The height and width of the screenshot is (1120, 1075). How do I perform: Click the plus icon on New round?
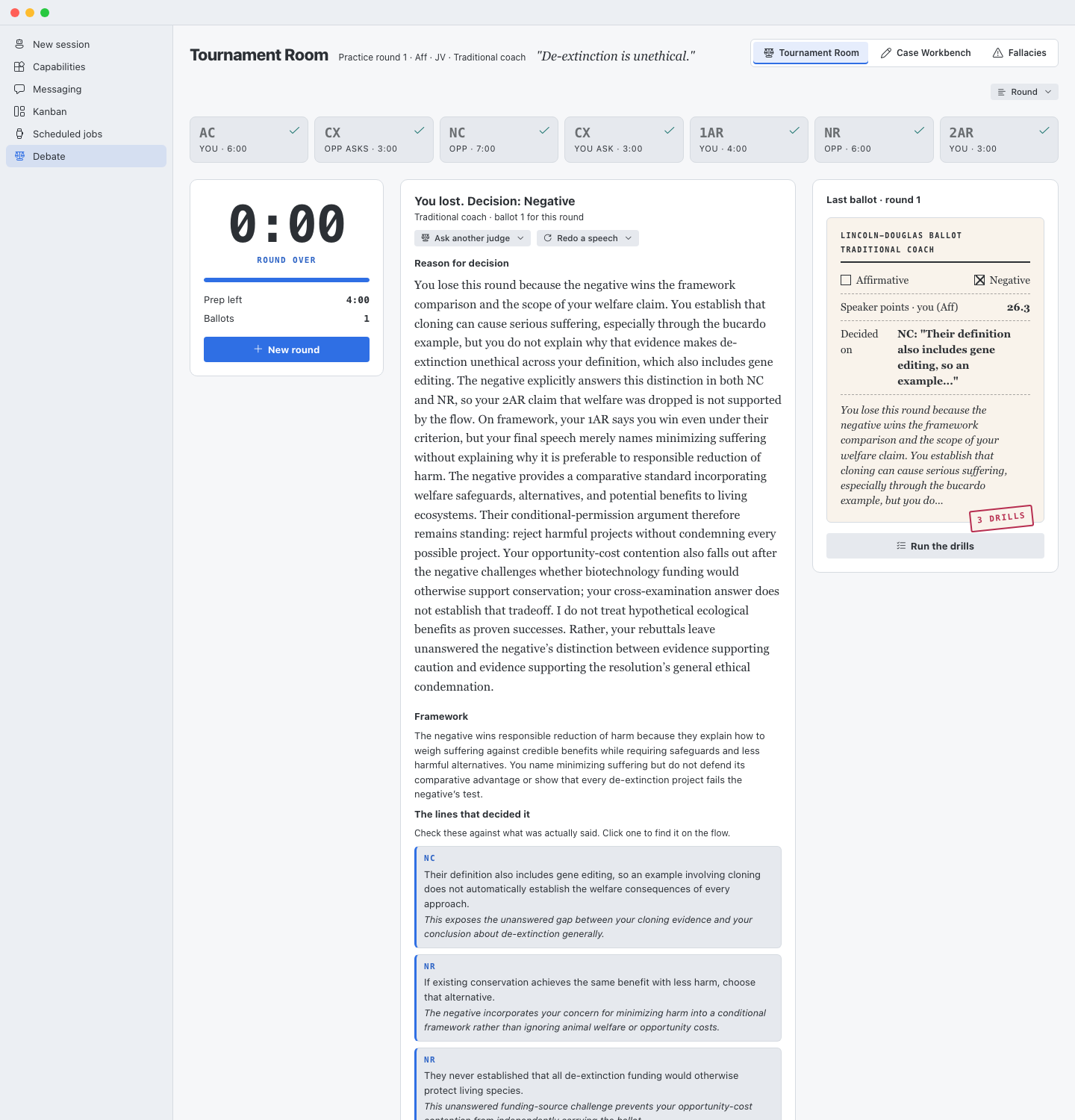(258, 349)
